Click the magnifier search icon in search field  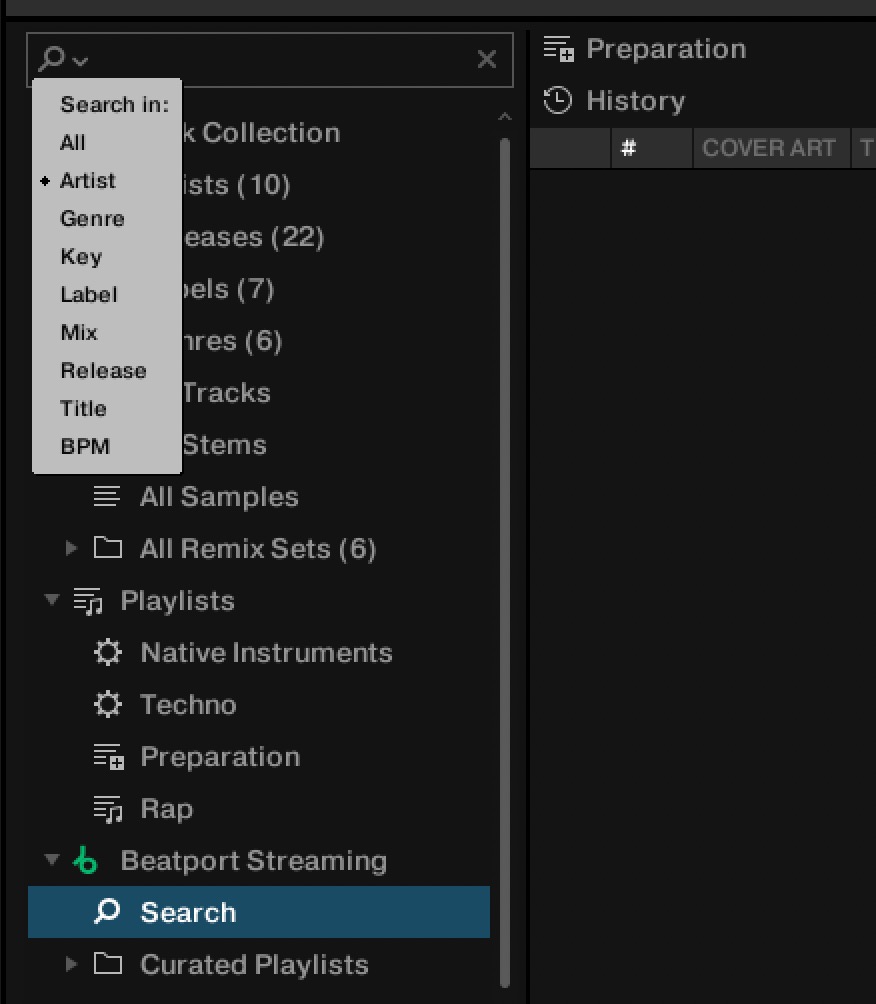click(x=51, y=59)
